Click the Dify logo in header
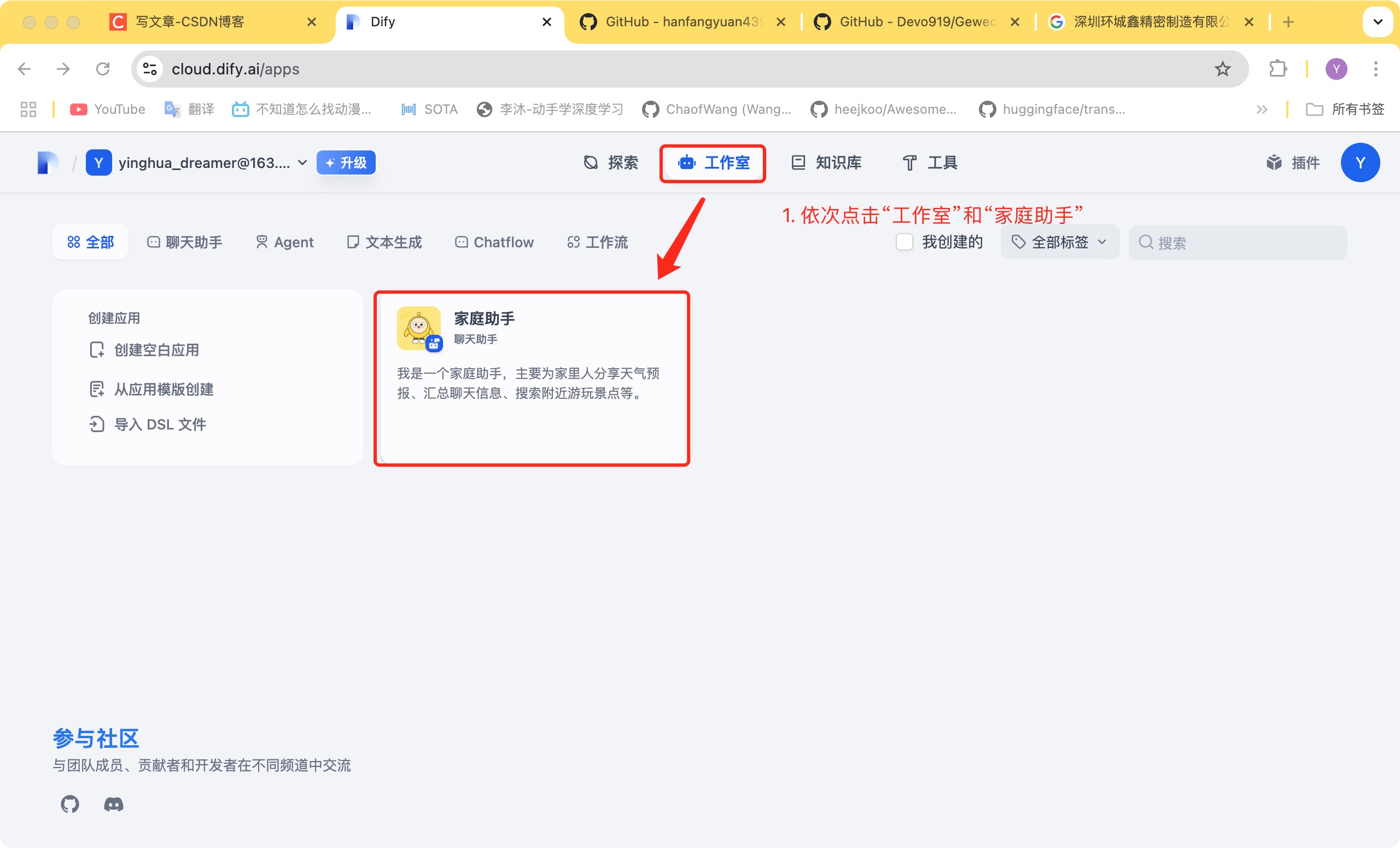1400x848 pixels. [48, 163]
